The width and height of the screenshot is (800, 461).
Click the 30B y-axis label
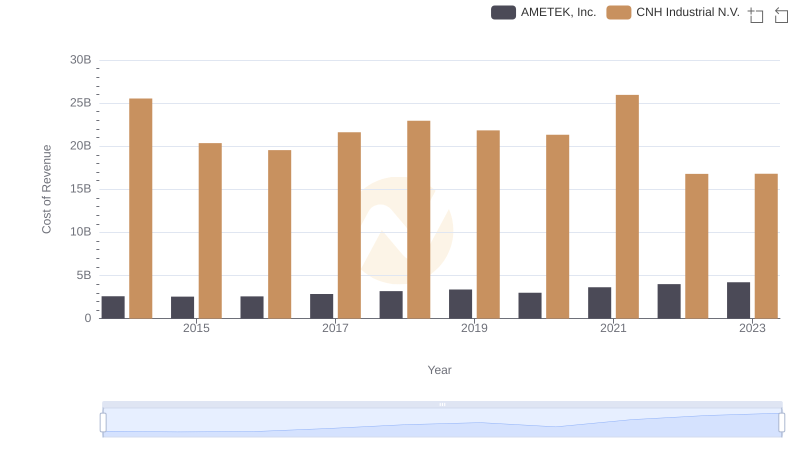pos(81,60)
